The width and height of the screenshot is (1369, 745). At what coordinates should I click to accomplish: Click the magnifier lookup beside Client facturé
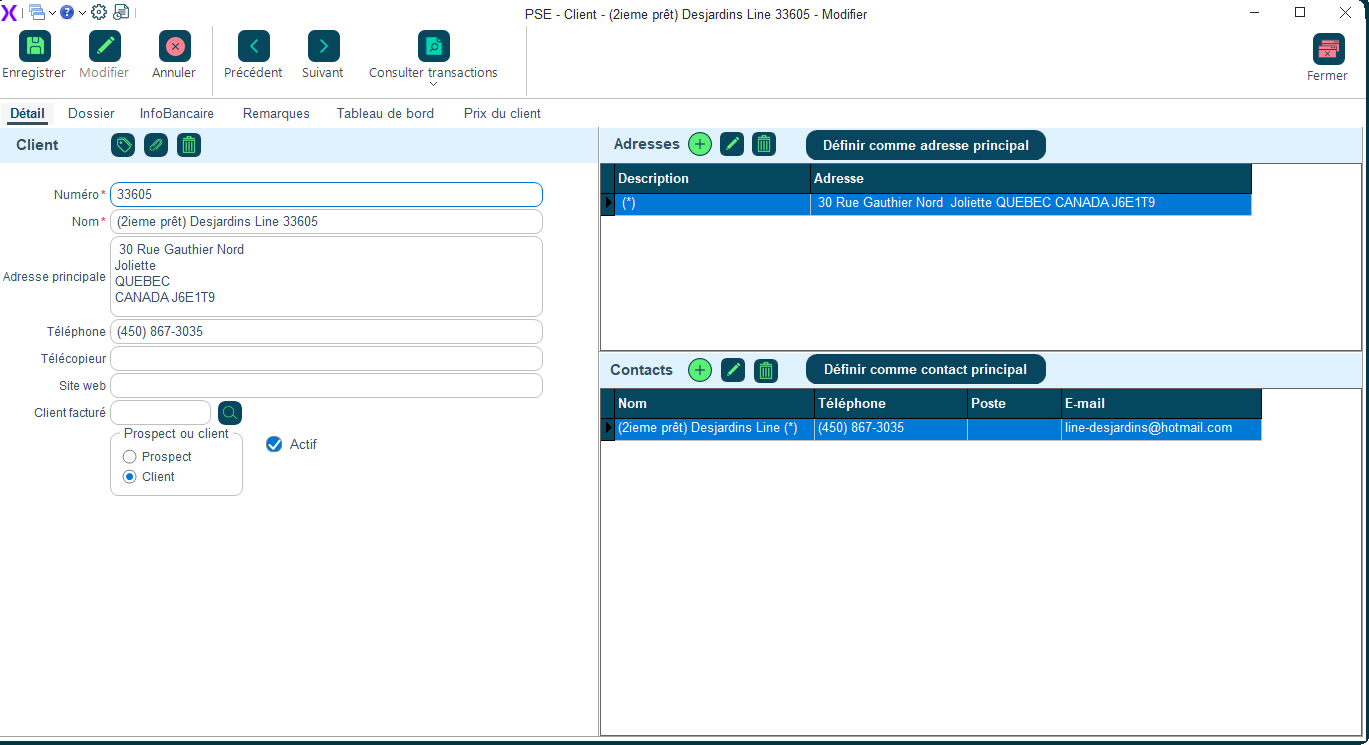[230, 413]
